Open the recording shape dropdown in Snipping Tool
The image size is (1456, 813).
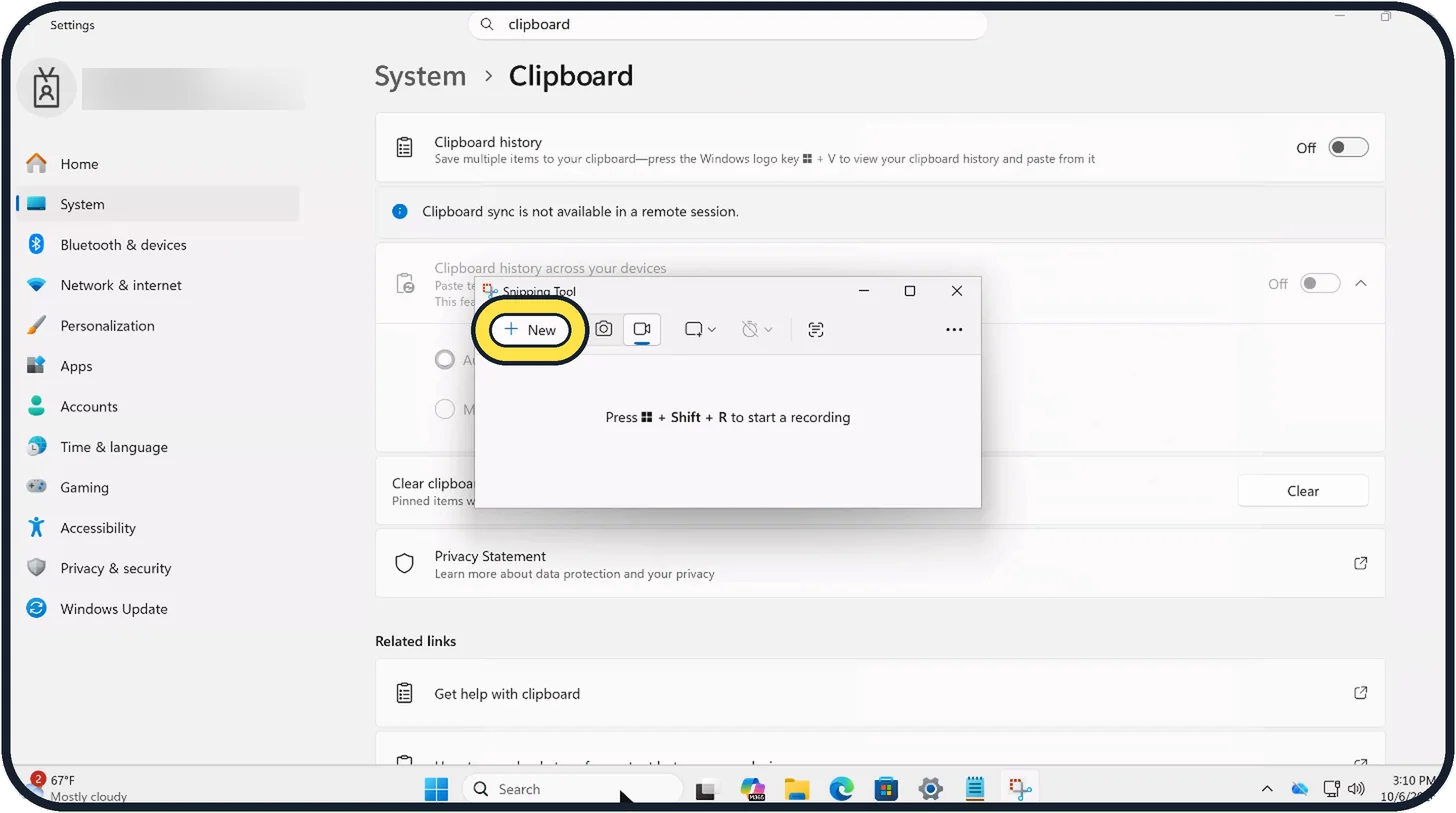700,329
